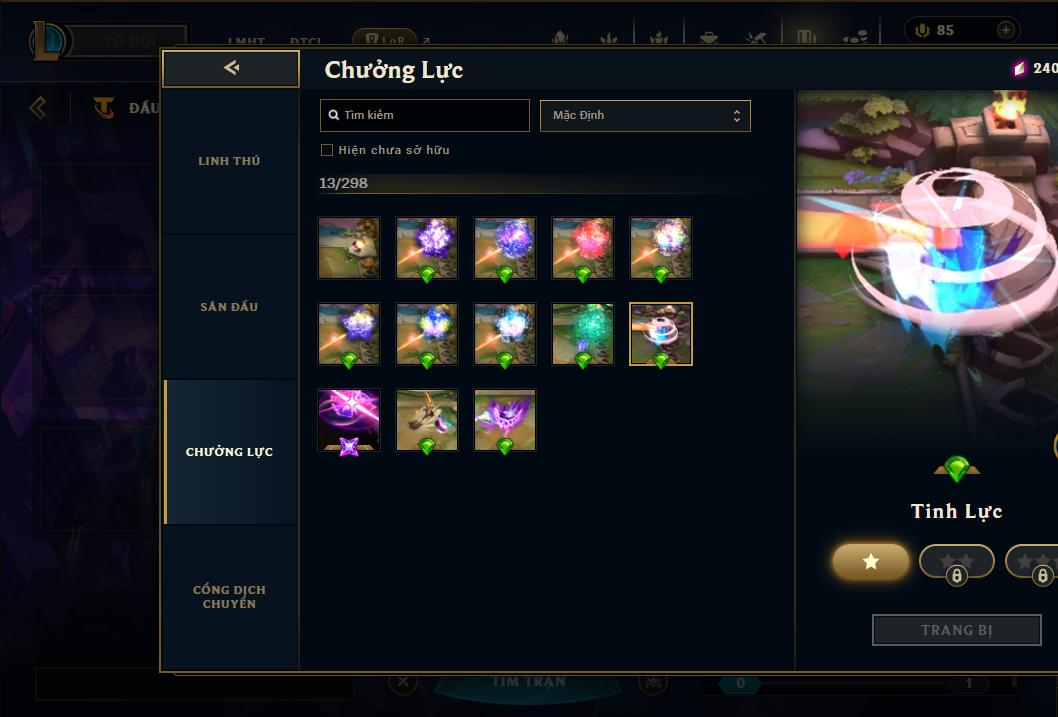Click the locked three-star tier button
The width and height of the screenshot is (1058, 717).
[x=1032, y=561]
